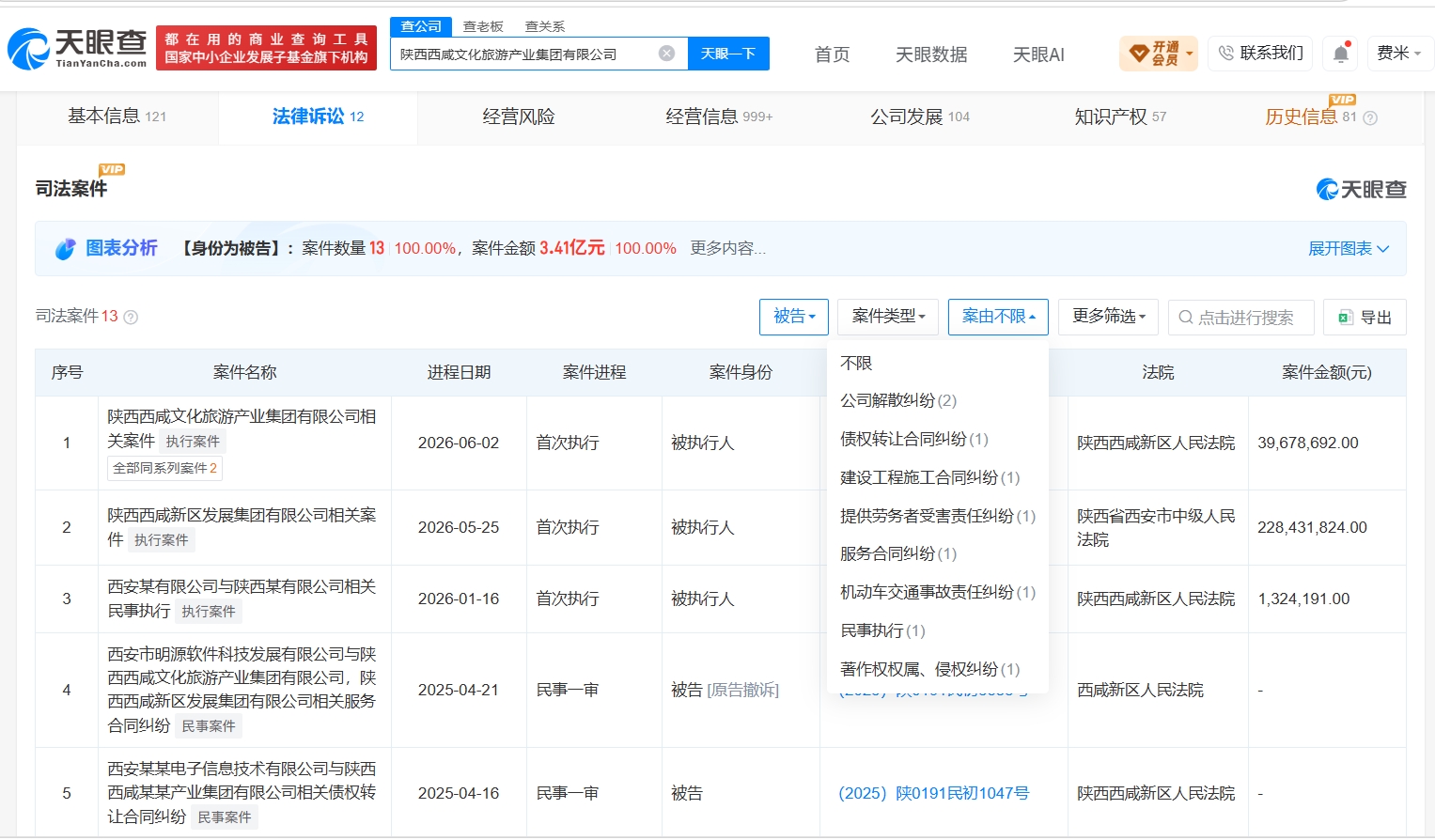Clear the company search field

(x=666, y=54)
